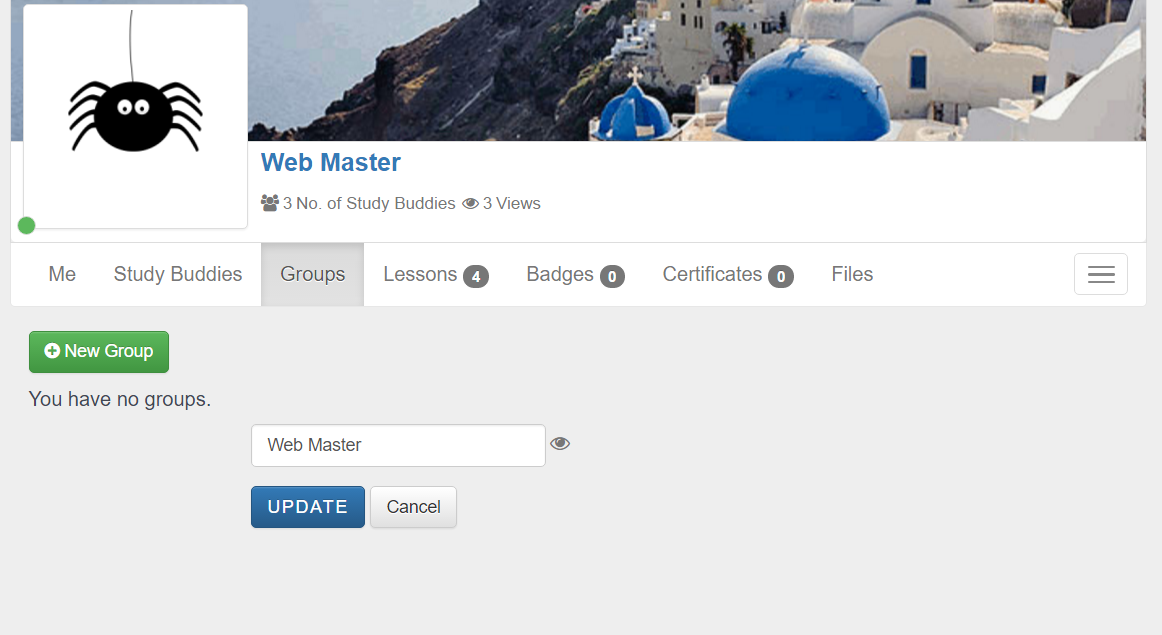
Task: Toggle visibility eye next to name field
Action: [560, 443]
